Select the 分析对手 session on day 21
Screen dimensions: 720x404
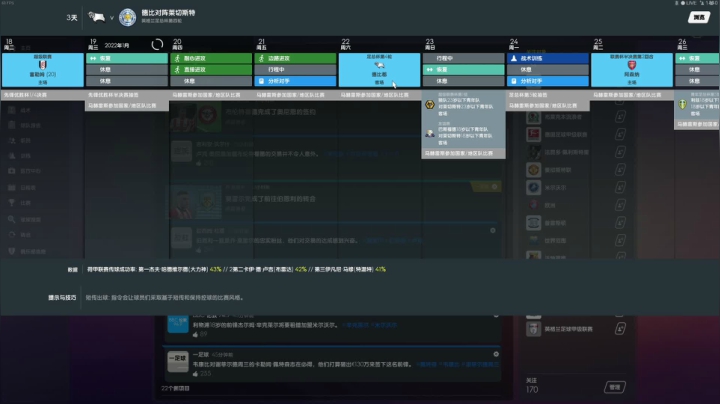pos(295,81)
